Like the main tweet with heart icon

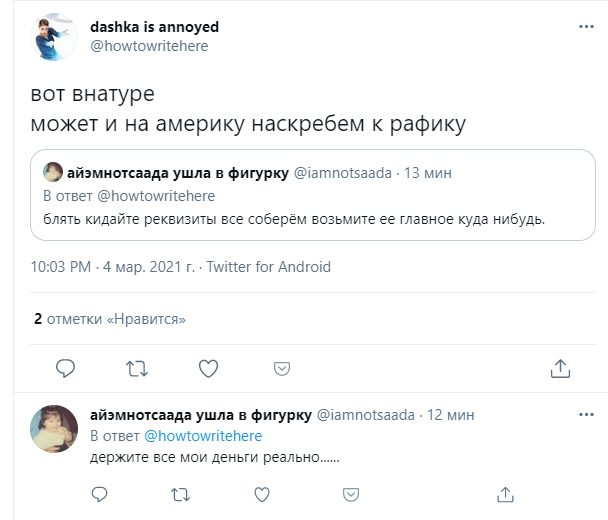point(209,368)
